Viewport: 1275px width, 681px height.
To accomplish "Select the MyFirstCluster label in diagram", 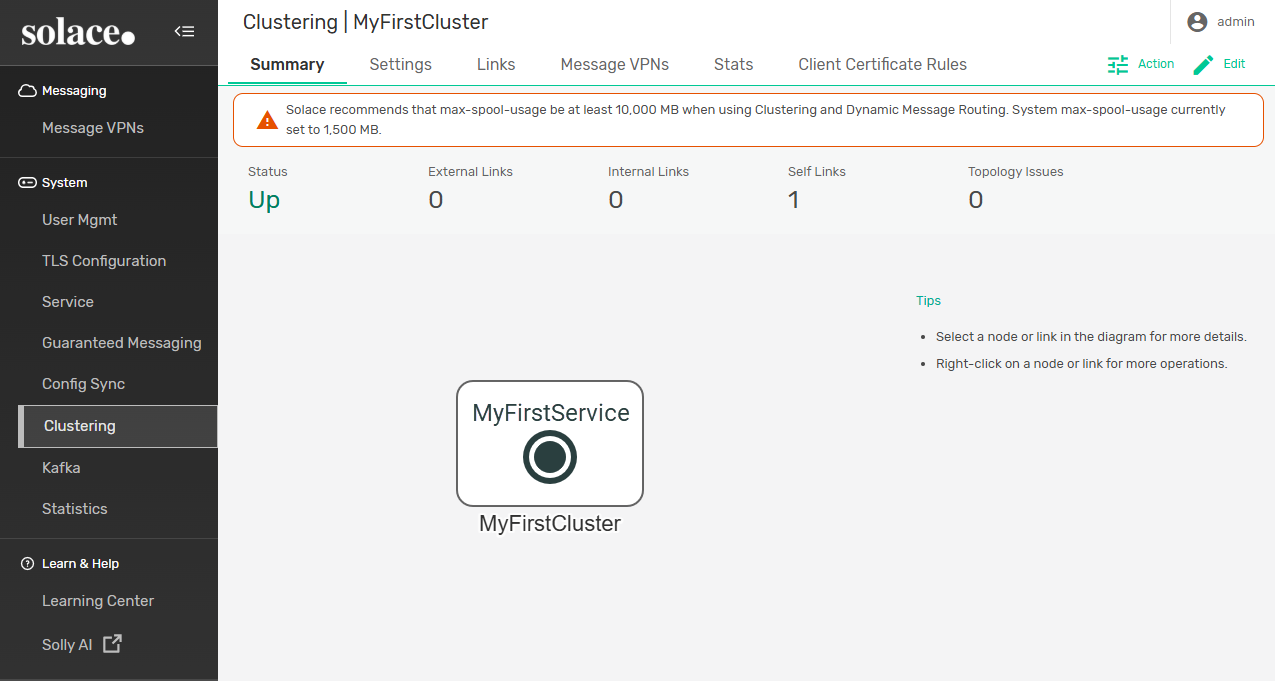I will point(550,523).
